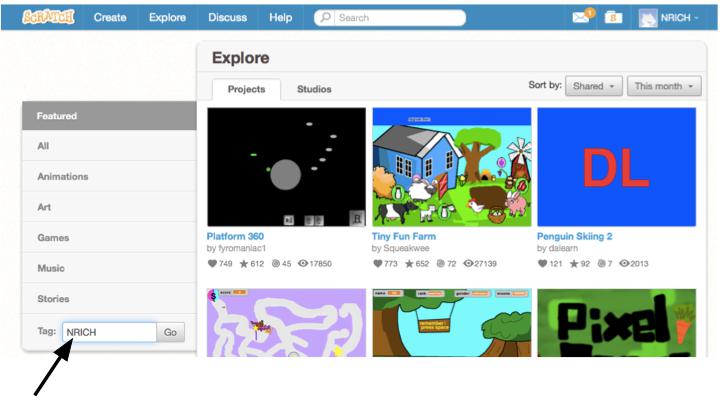Click the NRICH profile avatar
This screenshot has height=401, width=725.
647,18
